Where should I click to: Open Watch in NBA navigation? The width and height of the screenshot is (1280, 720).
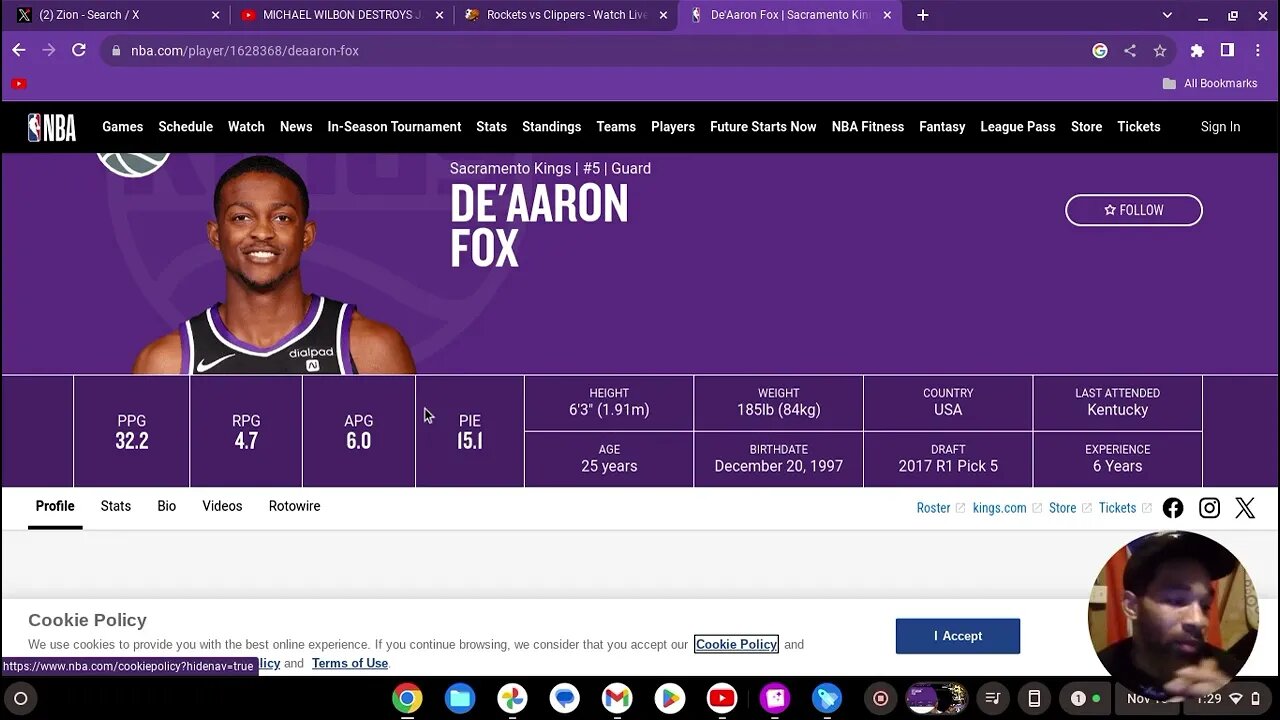point(246,127)
